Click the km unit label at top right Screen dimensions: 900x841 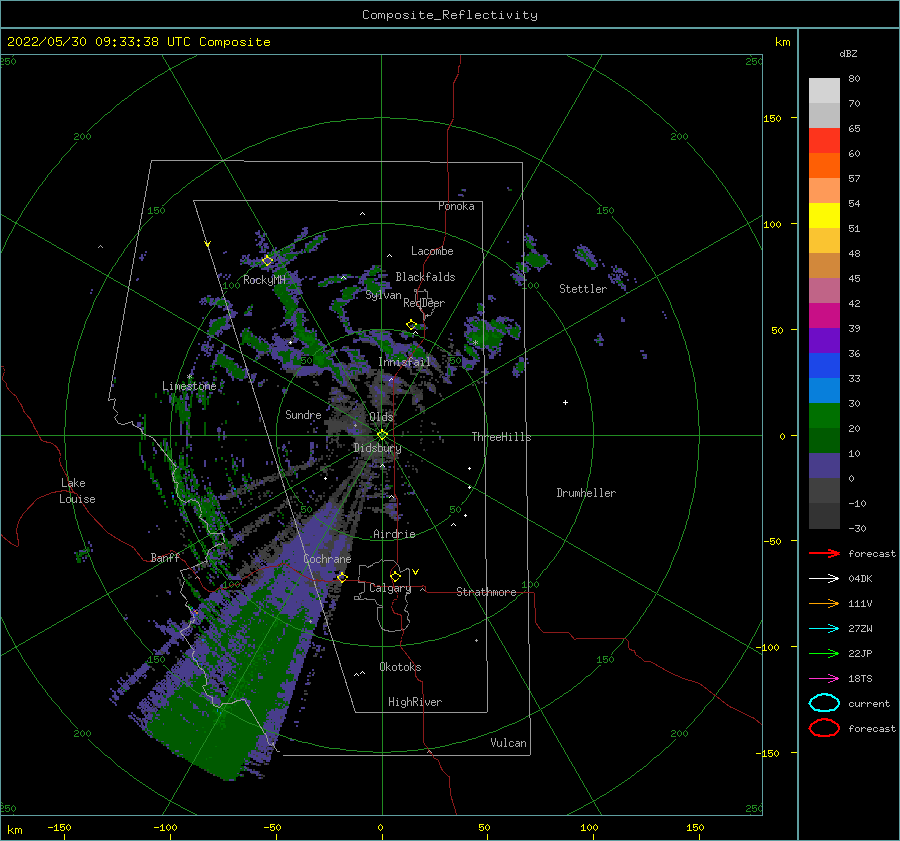click(x=782, y=42)
